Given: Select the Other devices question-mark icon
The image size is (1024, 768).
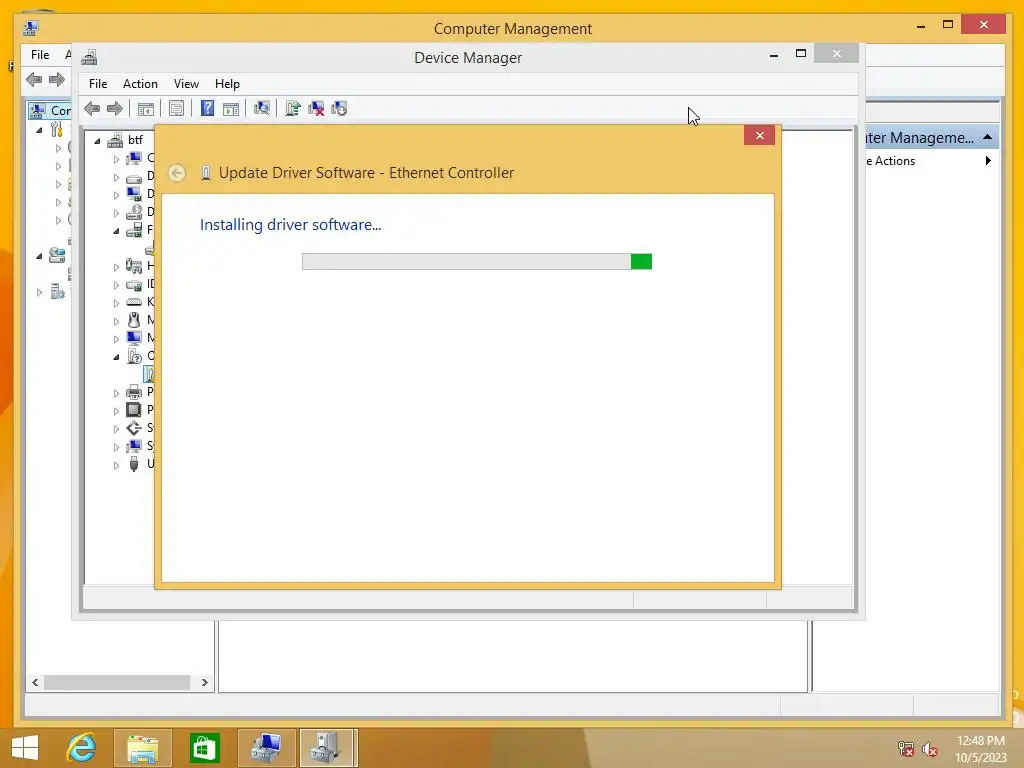Looking at the screenshot, I should [x=134, y=356].
